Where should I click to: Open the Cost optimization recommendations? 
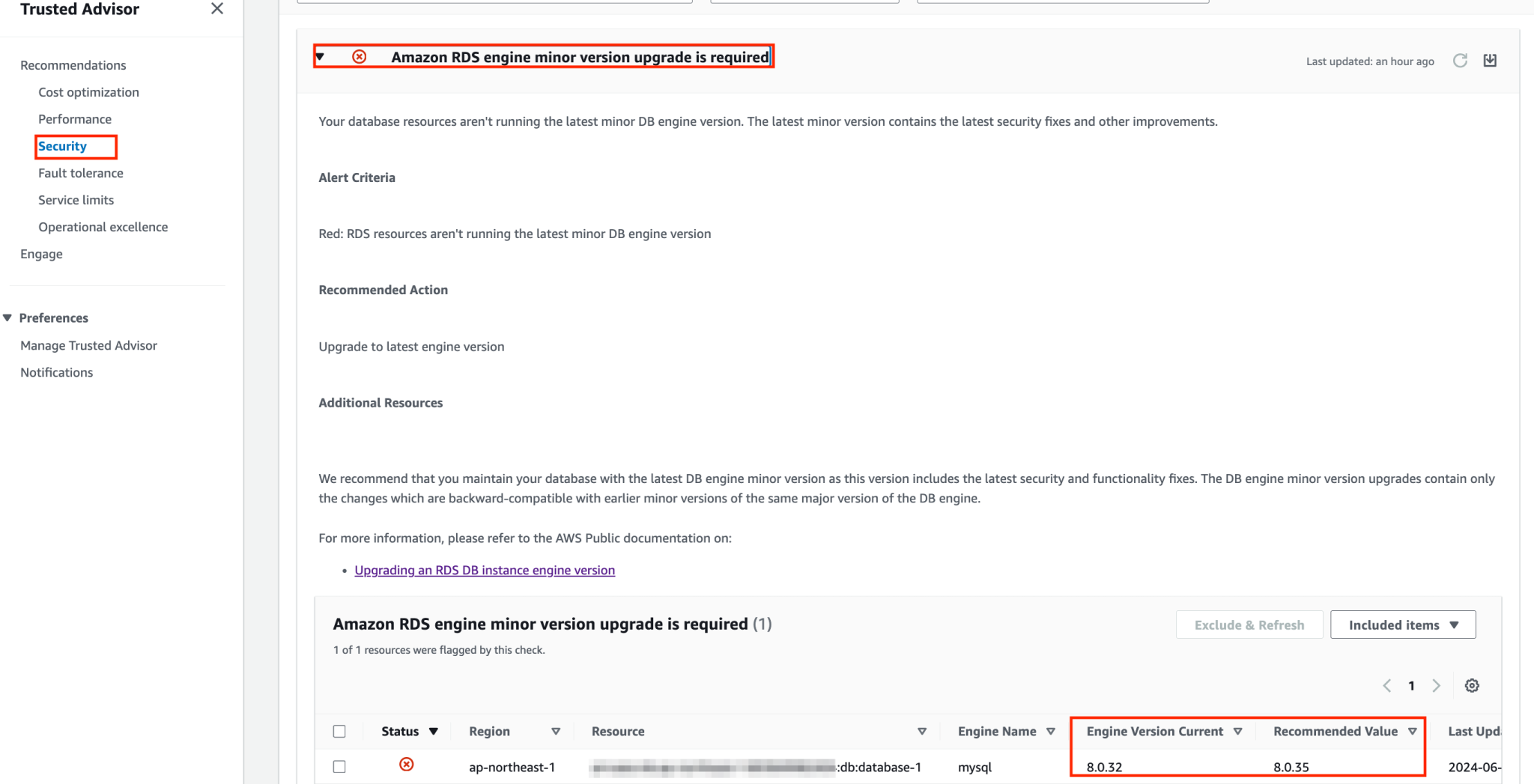88,92
